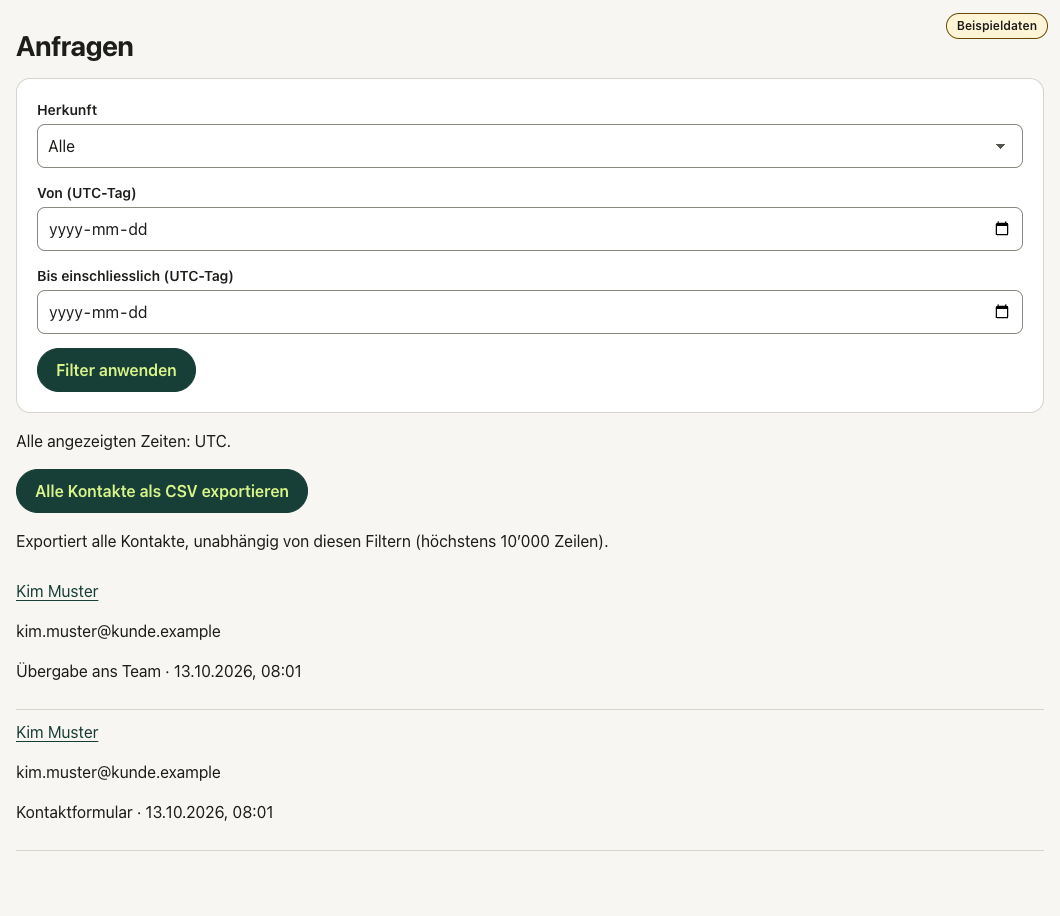Open the Kim Muster entry from Kontaktformular
This screenshot has width=1060, height=916.
click(57, 732)
